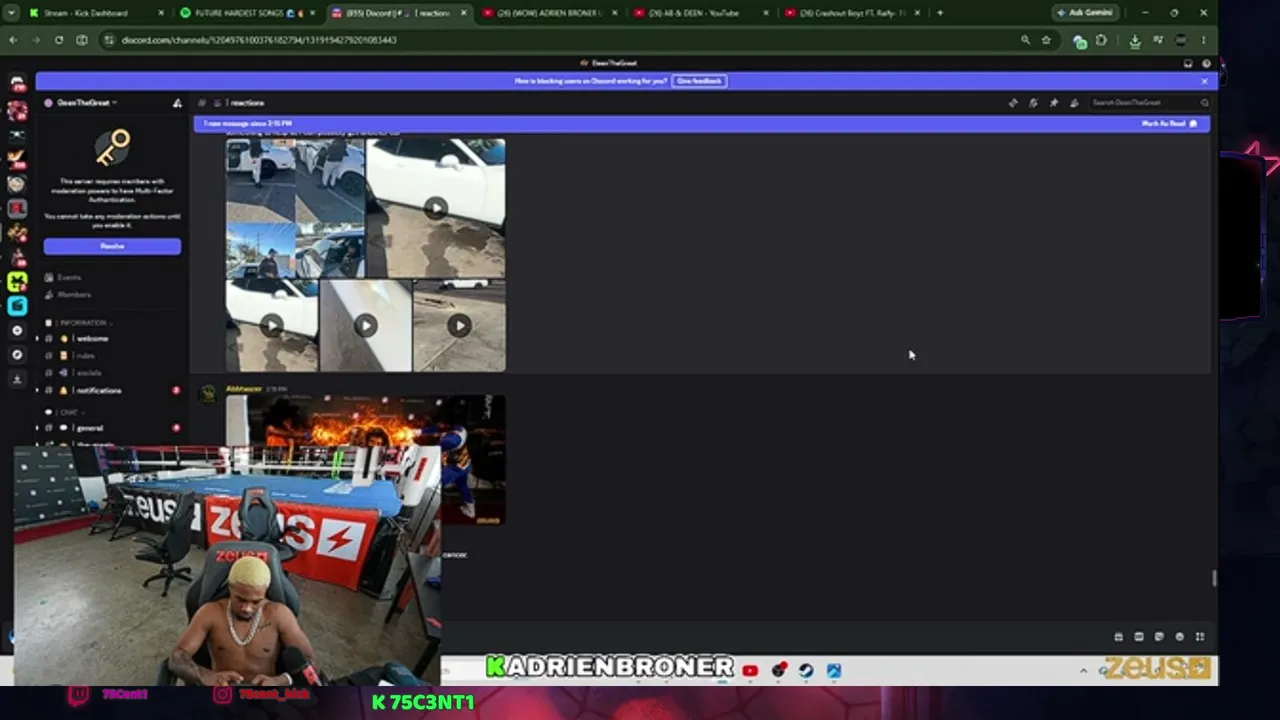The height and width of the screenshot is (720, 1280).
Task: Open new browser tab with plus
Action: pos(940,13)
